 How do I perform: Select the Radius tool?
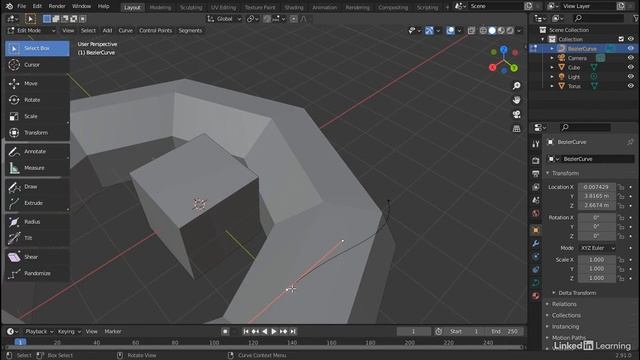tap(37, 222)
